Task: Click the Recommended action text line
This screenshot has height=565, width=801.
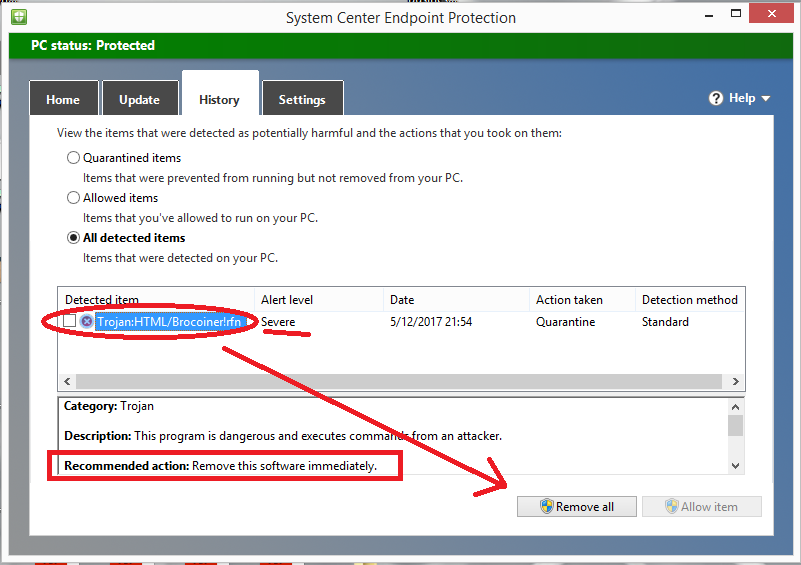Action: point(221,466)
